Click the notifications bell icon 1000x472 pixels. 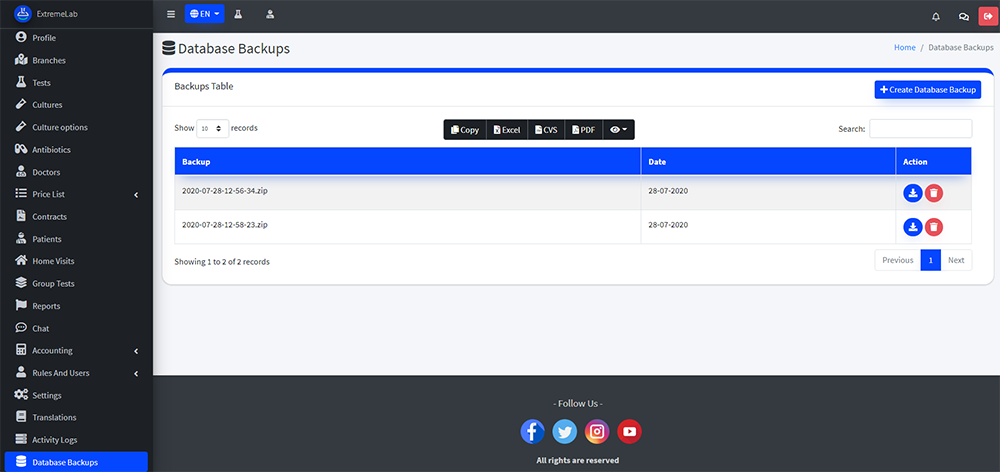tap(936, 16)
